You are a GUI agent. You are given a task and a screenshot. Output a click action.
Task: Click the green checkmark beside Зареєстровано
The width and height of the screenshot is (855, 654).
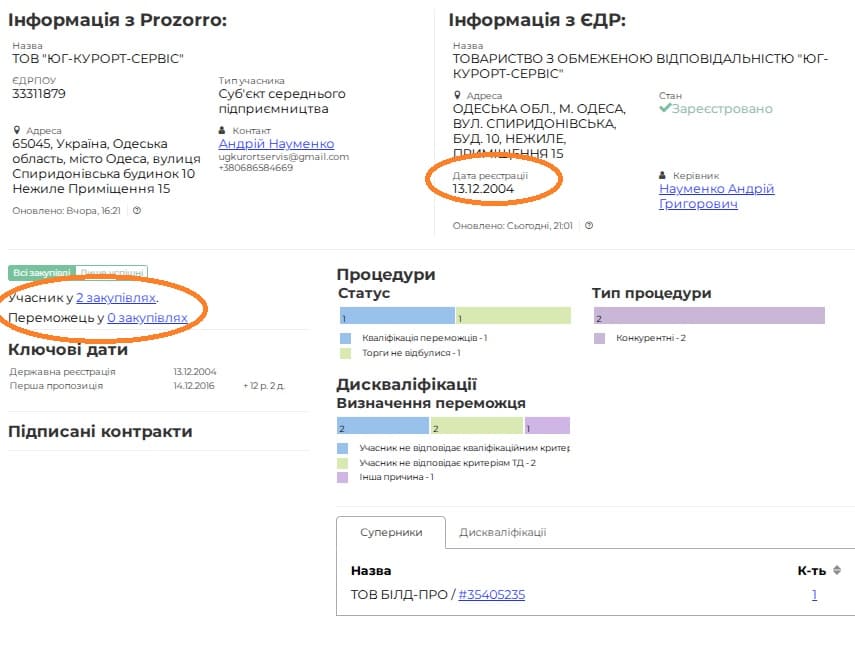click(665, 108)
